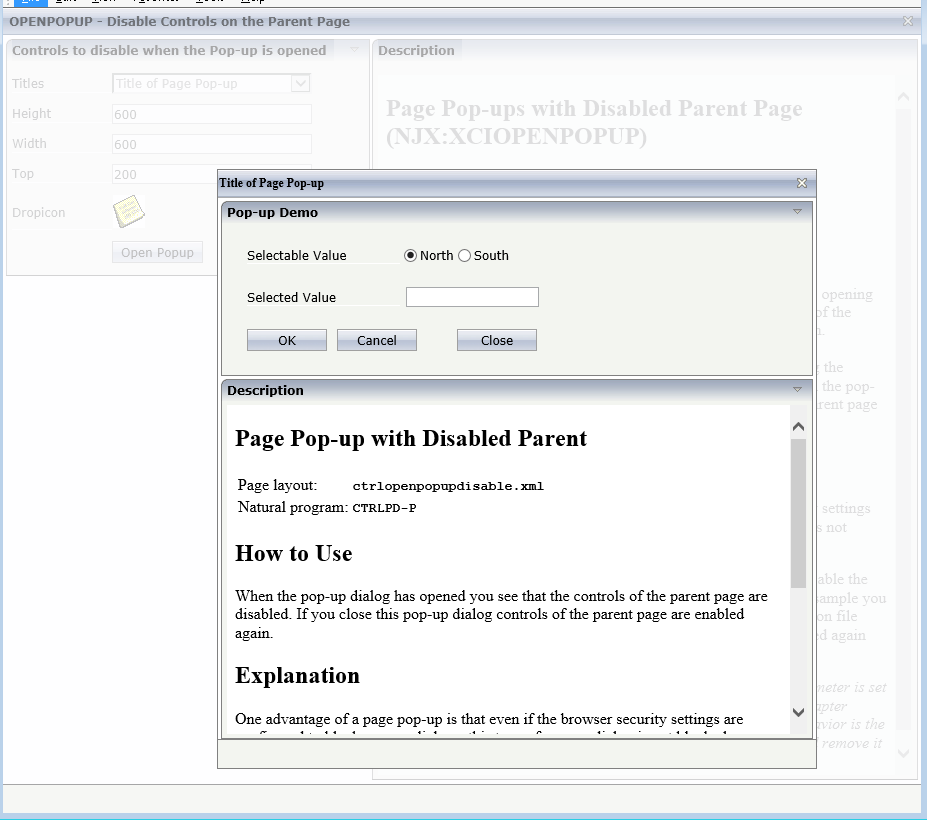Click inside the Selected Value text field

click(472, 296)
